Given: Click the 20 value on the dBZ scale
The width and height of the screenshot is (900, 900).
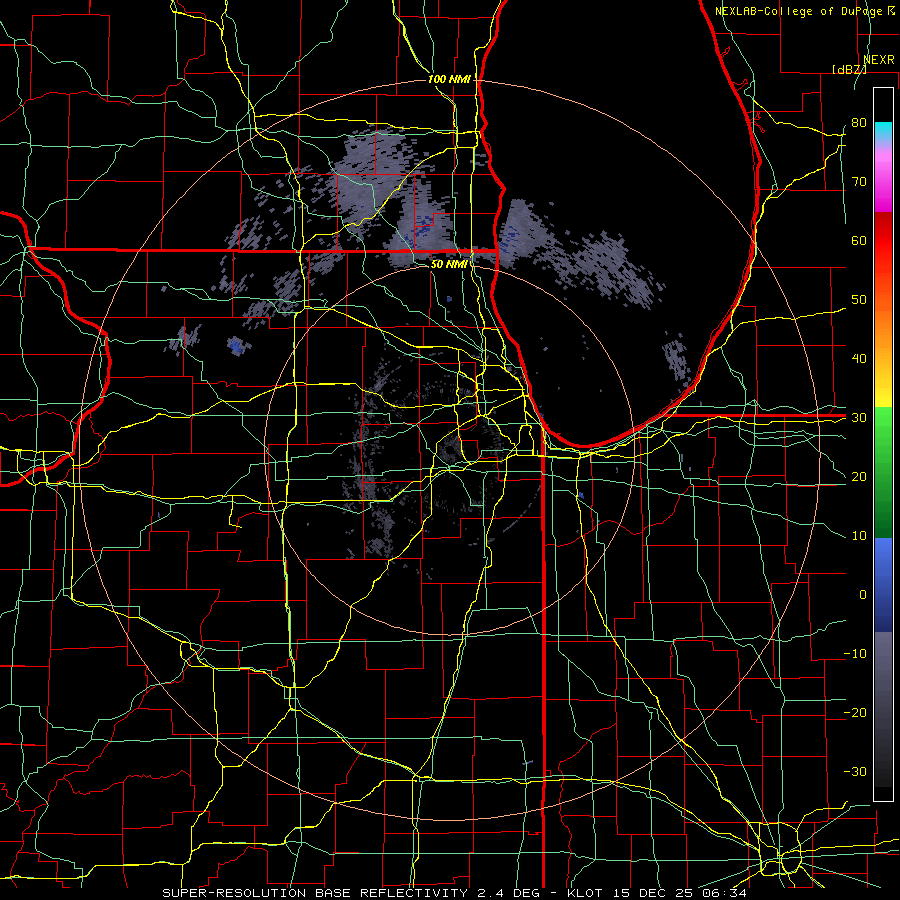Looking at the screenshot, I should (x=859, y=477).
